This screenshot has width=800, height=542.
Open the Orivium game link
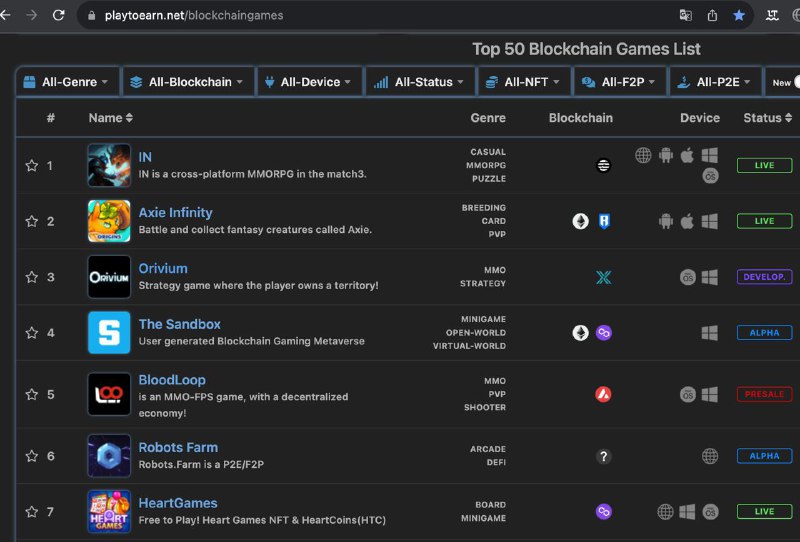(x=163, y=268)
